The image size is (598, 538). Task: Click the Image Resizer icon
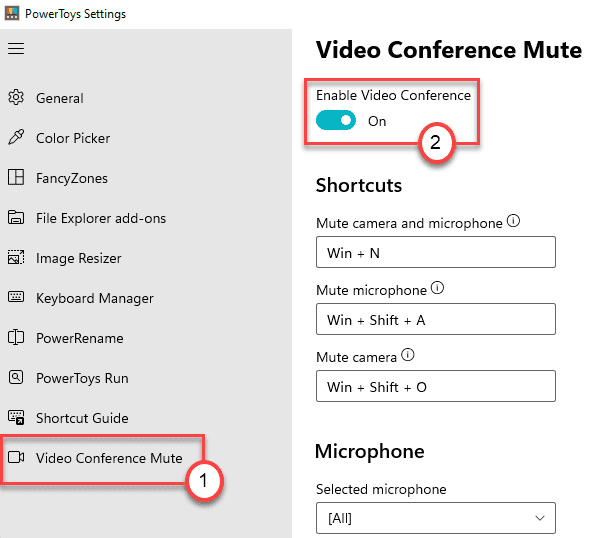[16, 257]
